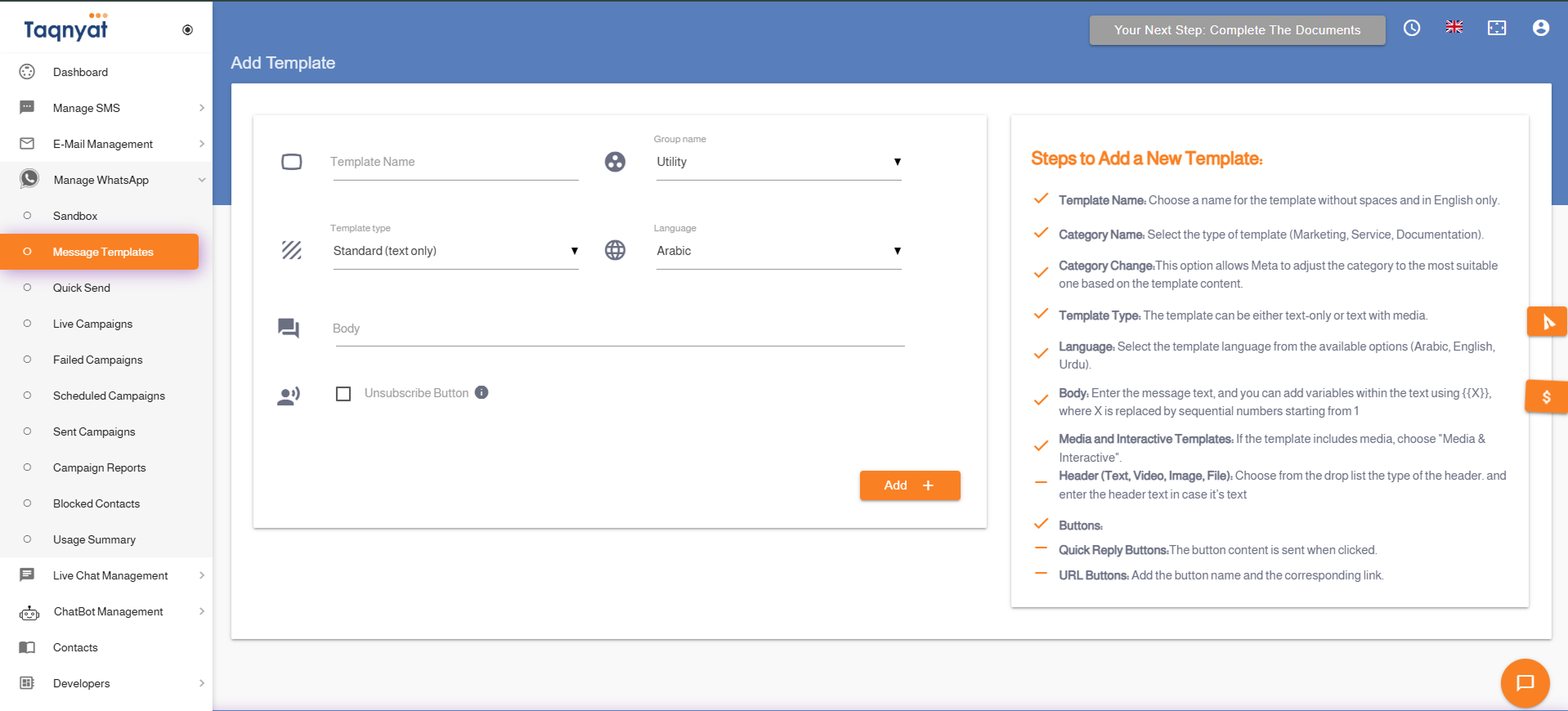Expand the E-Mail Management chevron
The height and width of the screenshot is (711, 1568).
[x=201, y=144]
